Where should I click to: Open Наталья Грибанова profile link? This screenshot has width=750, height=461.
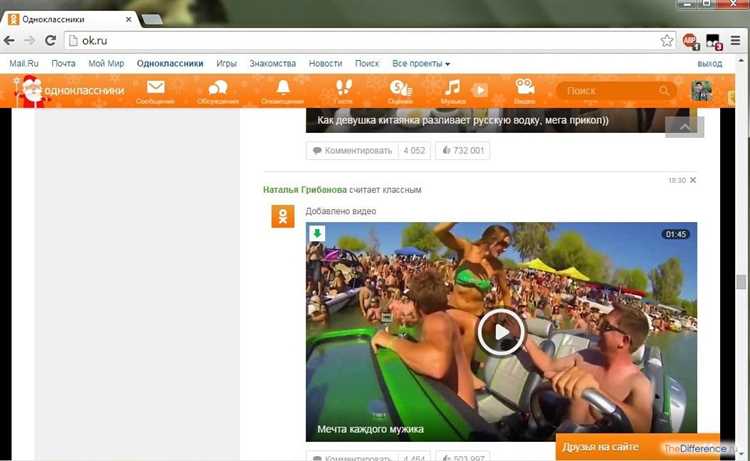304,190
